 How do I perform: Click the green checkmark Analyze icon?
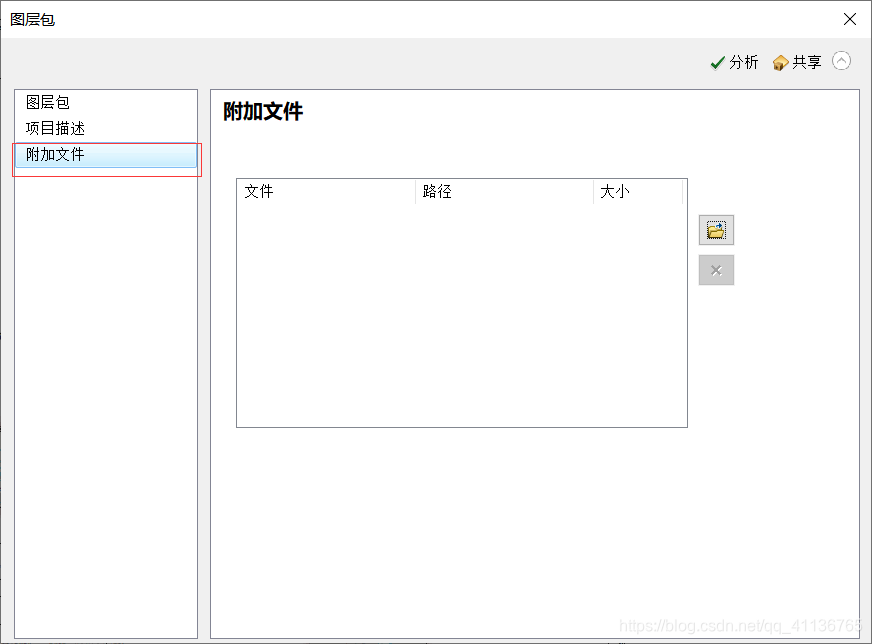click(718, 61)
